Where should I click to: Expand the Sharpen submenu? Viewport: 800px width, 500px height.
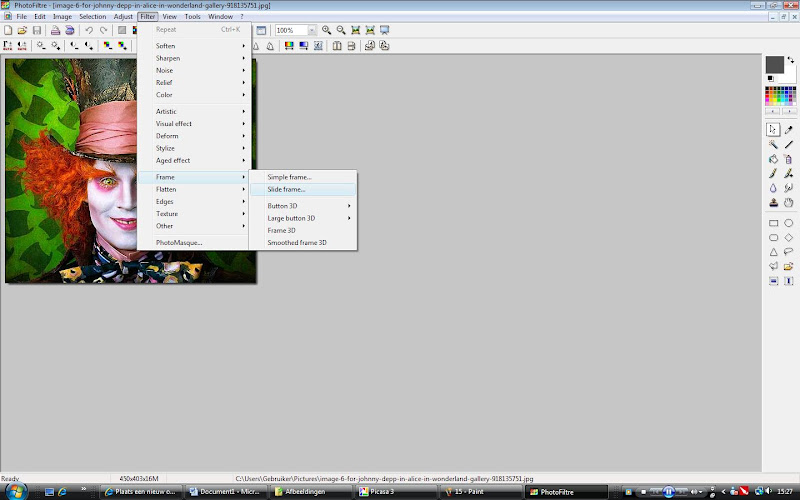tap(194, 58)
